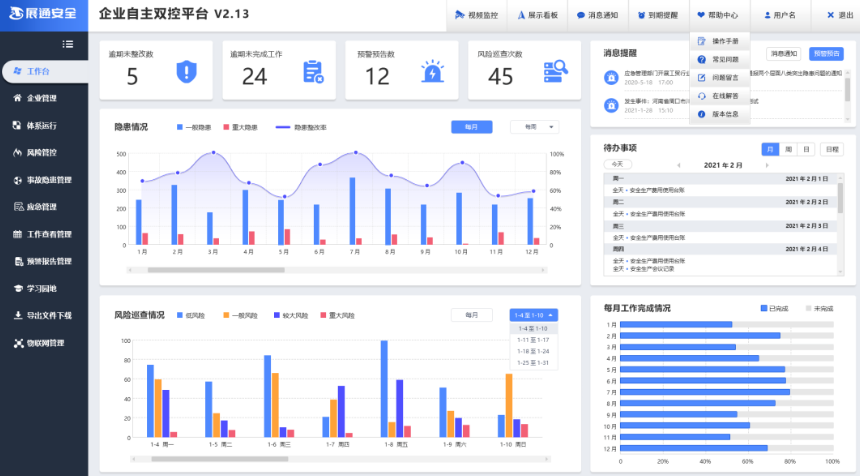The width and height of the screenshot is (860, 476).
Task: Switch 待办事项 to the 周 view
Action: click(x=788, y=149)
